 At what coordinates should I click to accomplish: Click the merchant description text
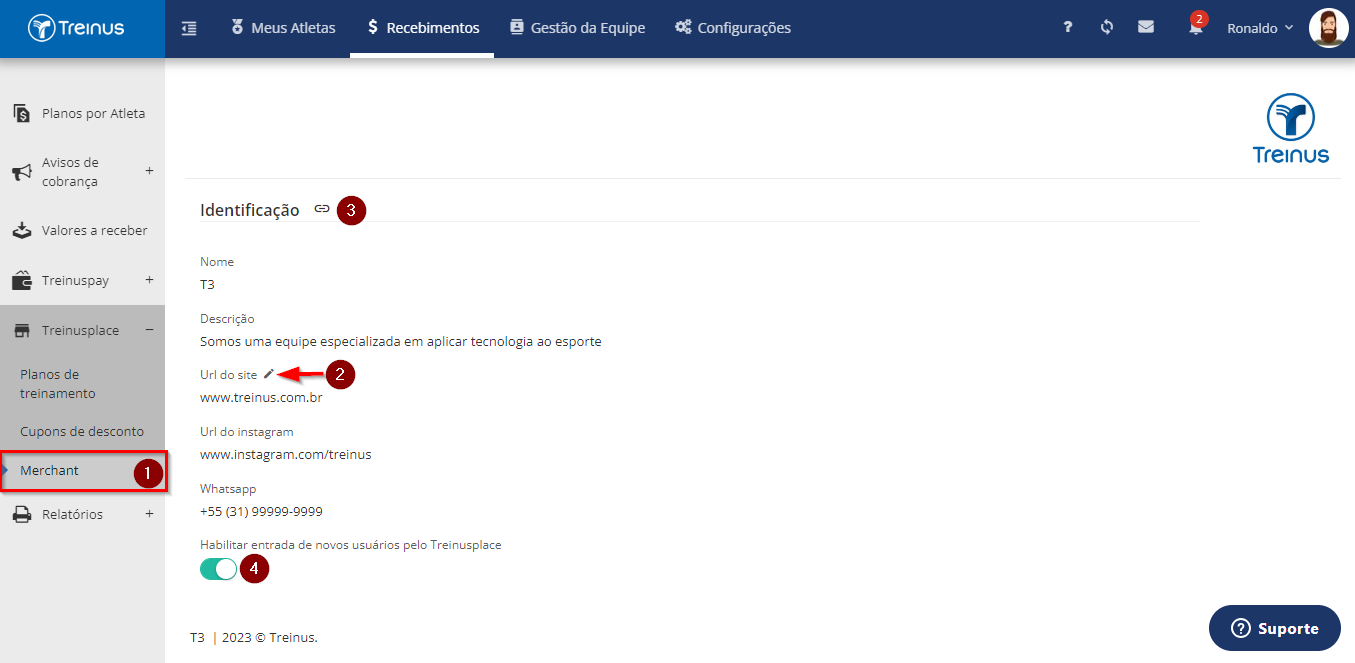pyautogui.click(x=401, y=342)
